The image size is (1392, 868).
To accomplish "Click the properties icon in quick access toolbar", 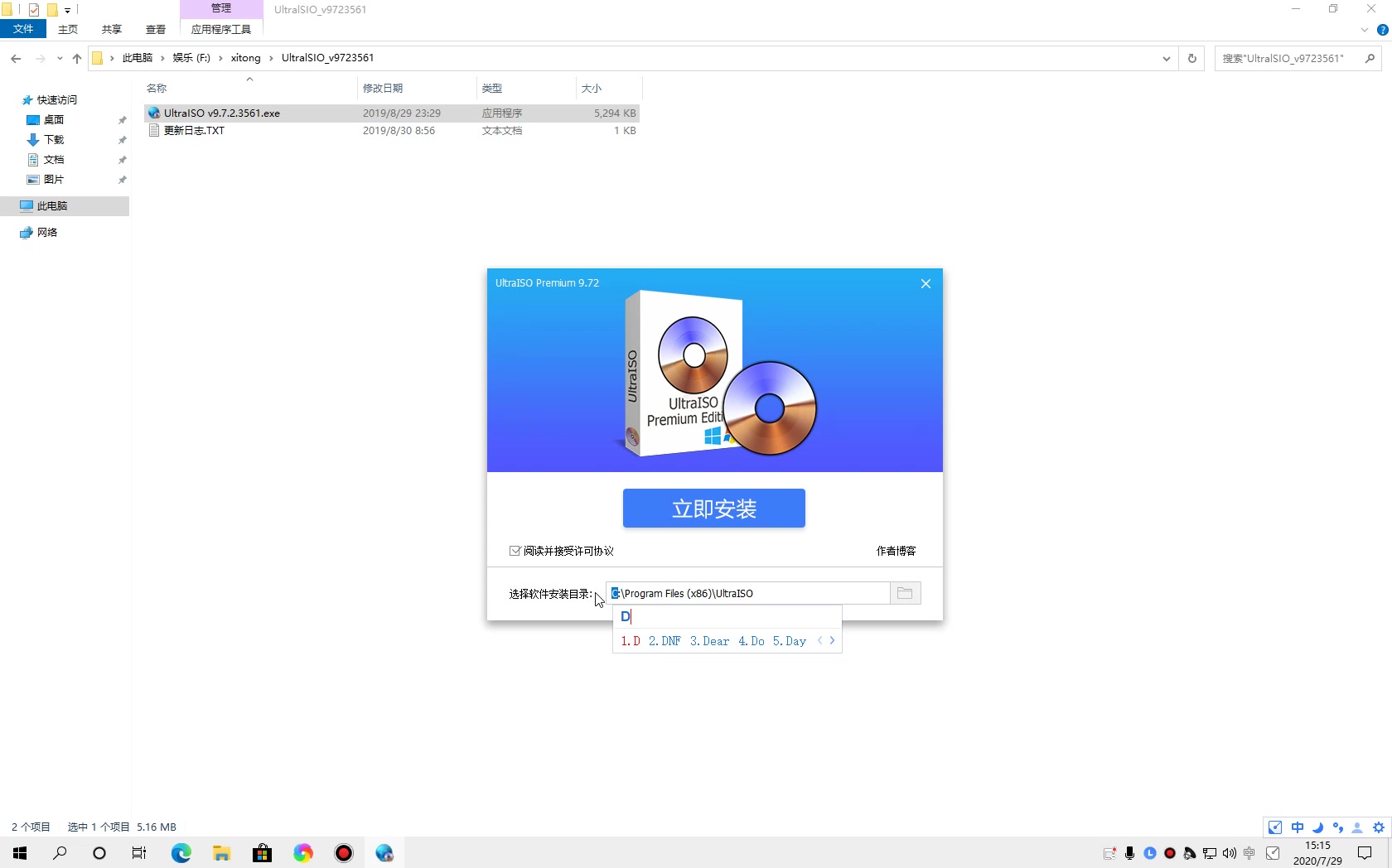I will pyautogui.click(x=34, y=10).
